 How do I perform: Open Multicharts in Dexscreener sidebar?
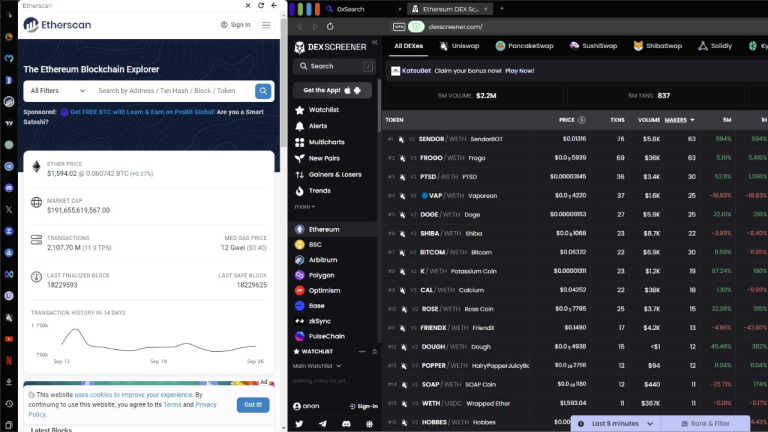[x=320, y=142]
